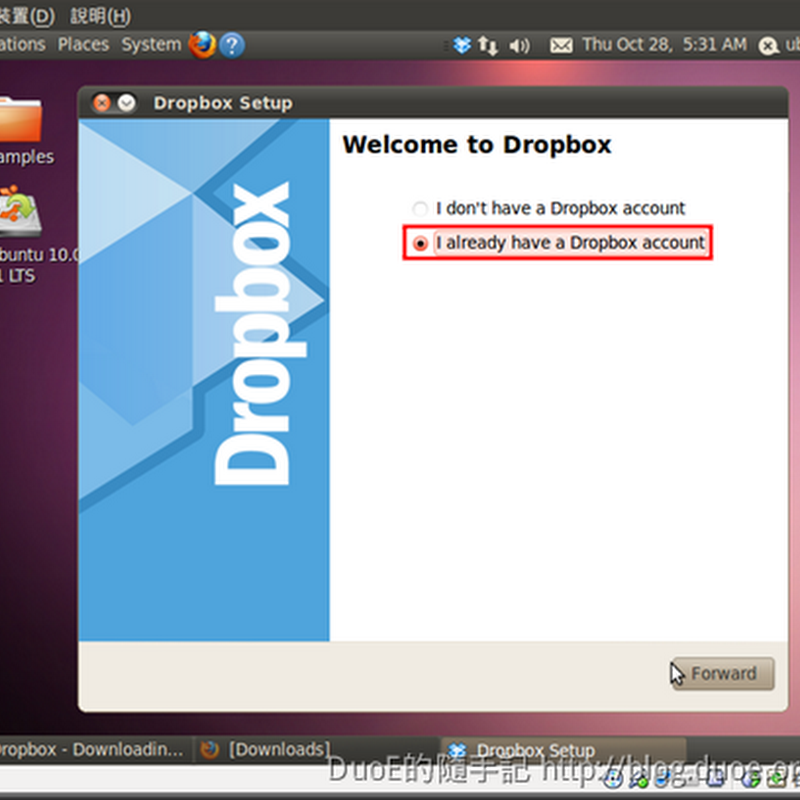Switch to Dropbox Setup taskbar entry
The width and height of the screenshot is (800, 800).
(x=563, y=750)
